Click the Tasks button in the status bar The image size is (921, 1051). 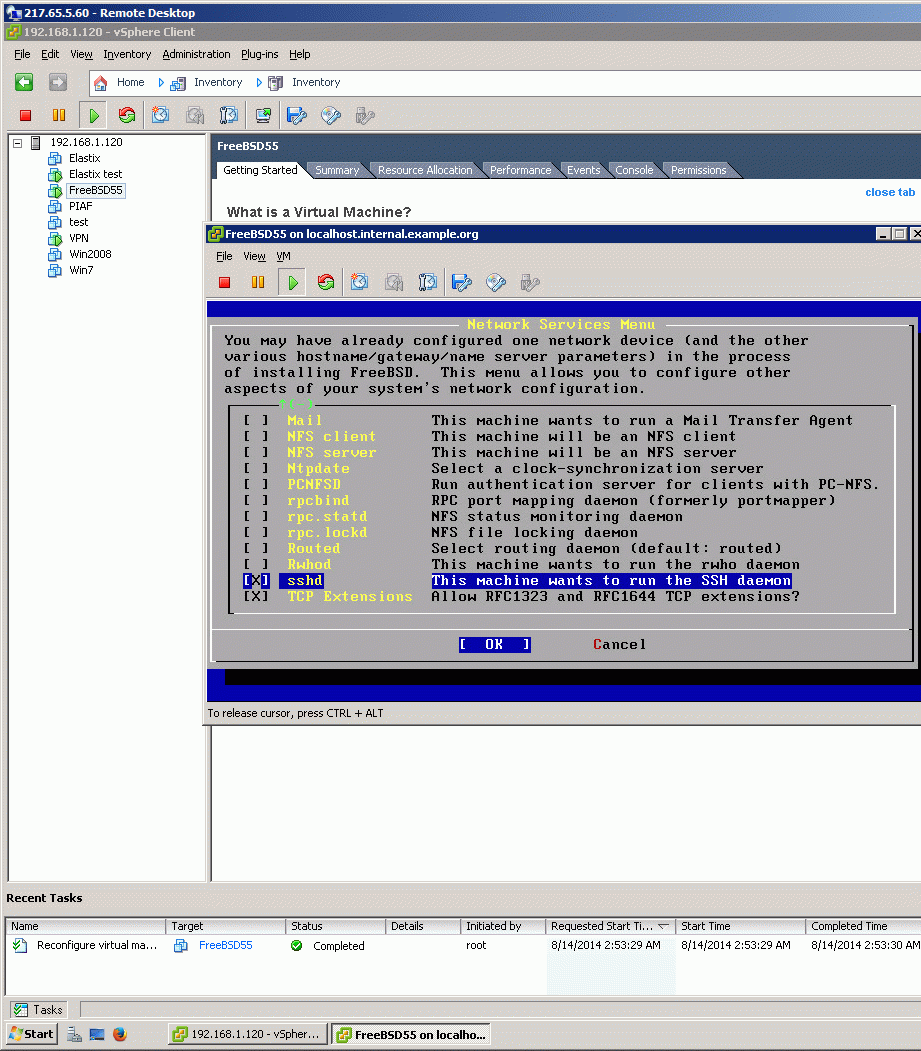pyautogui.click(x=39, y=1009)
